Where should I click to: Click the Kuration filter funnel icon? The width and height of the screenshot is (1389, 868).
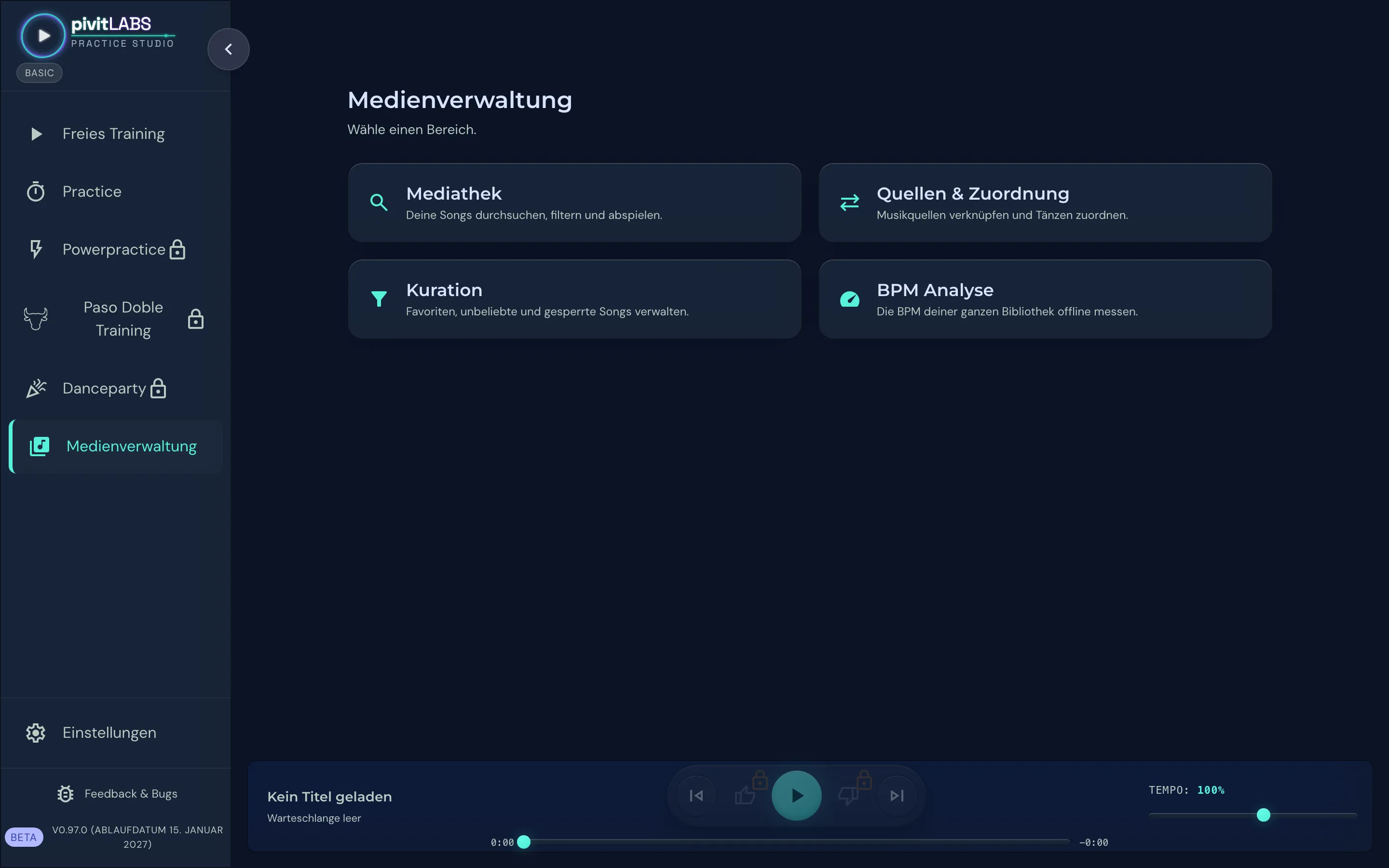[379, 299]
